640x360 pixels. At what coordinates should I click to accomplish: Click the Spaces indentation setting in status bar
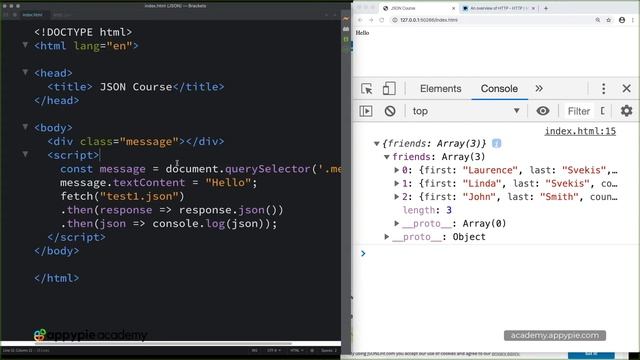(x=329, y=351)
